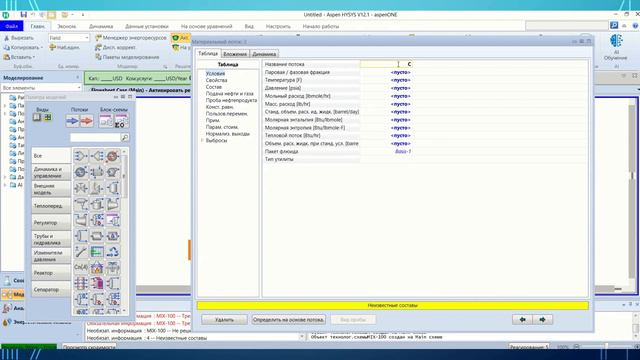Select Теплоперед. category in palette
640x360 pixels.
51,206
